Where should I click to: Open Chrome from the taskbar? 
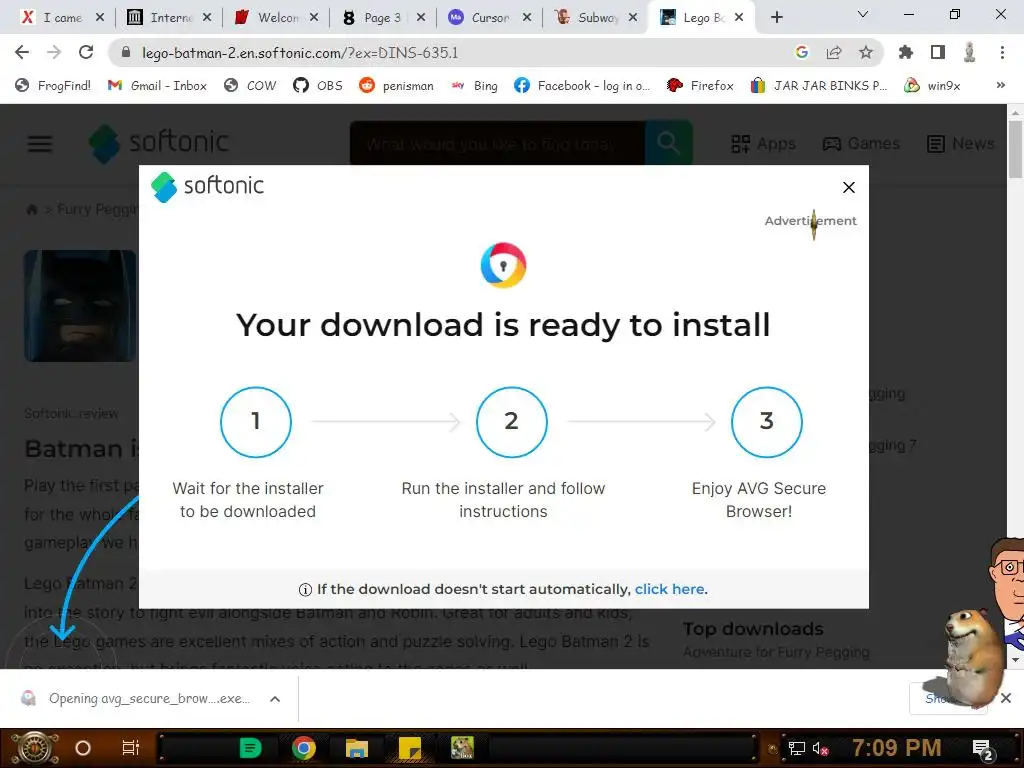tap(304, 748)
